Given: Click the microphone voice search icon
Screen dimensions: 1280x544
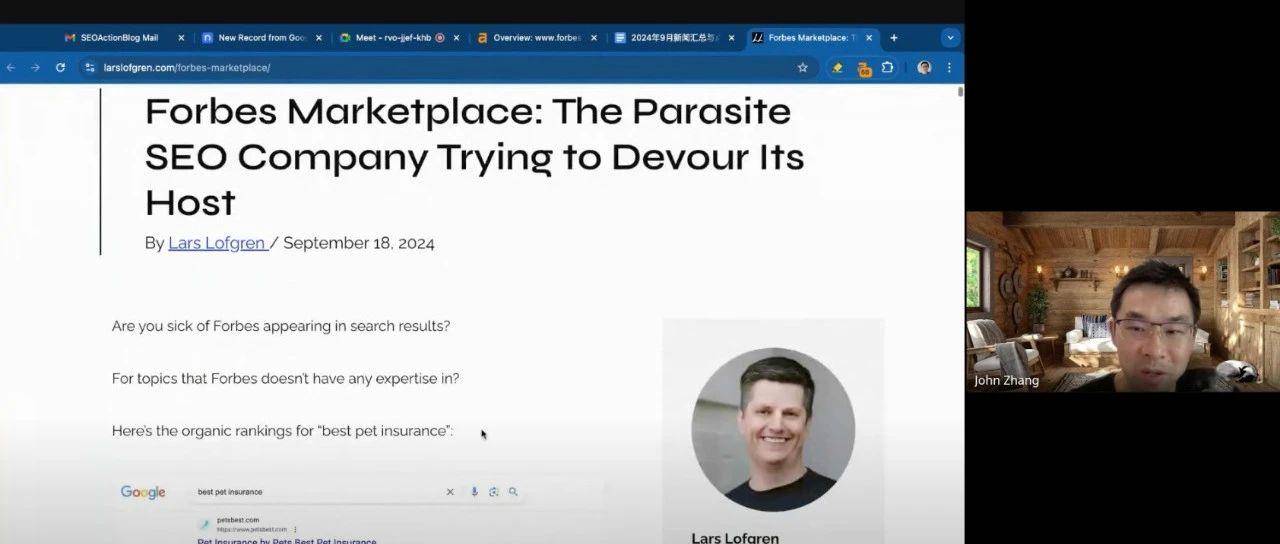Looking at the screenshot, I should coord(474,492).
